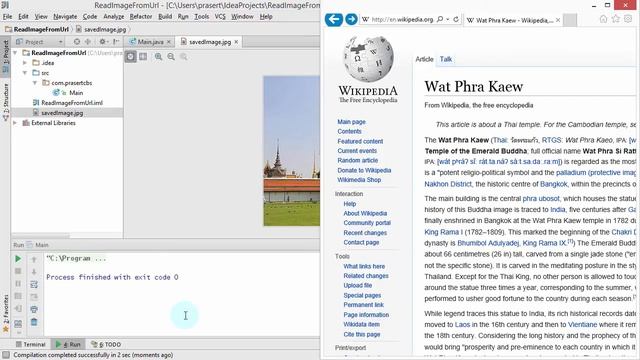Close the savedImage.jpg tab
640x360 pixels.
[x=236, y=42]
